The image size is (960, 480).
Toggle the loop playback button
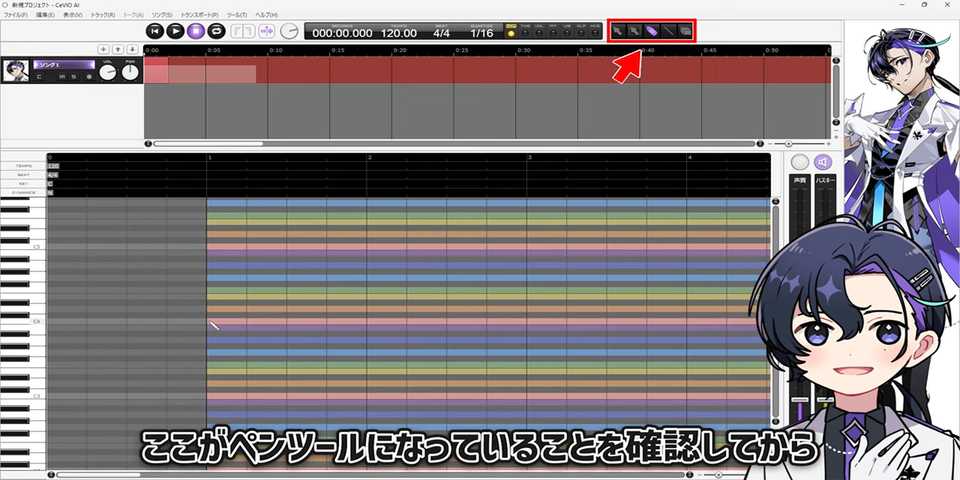[x=216, y=31]
